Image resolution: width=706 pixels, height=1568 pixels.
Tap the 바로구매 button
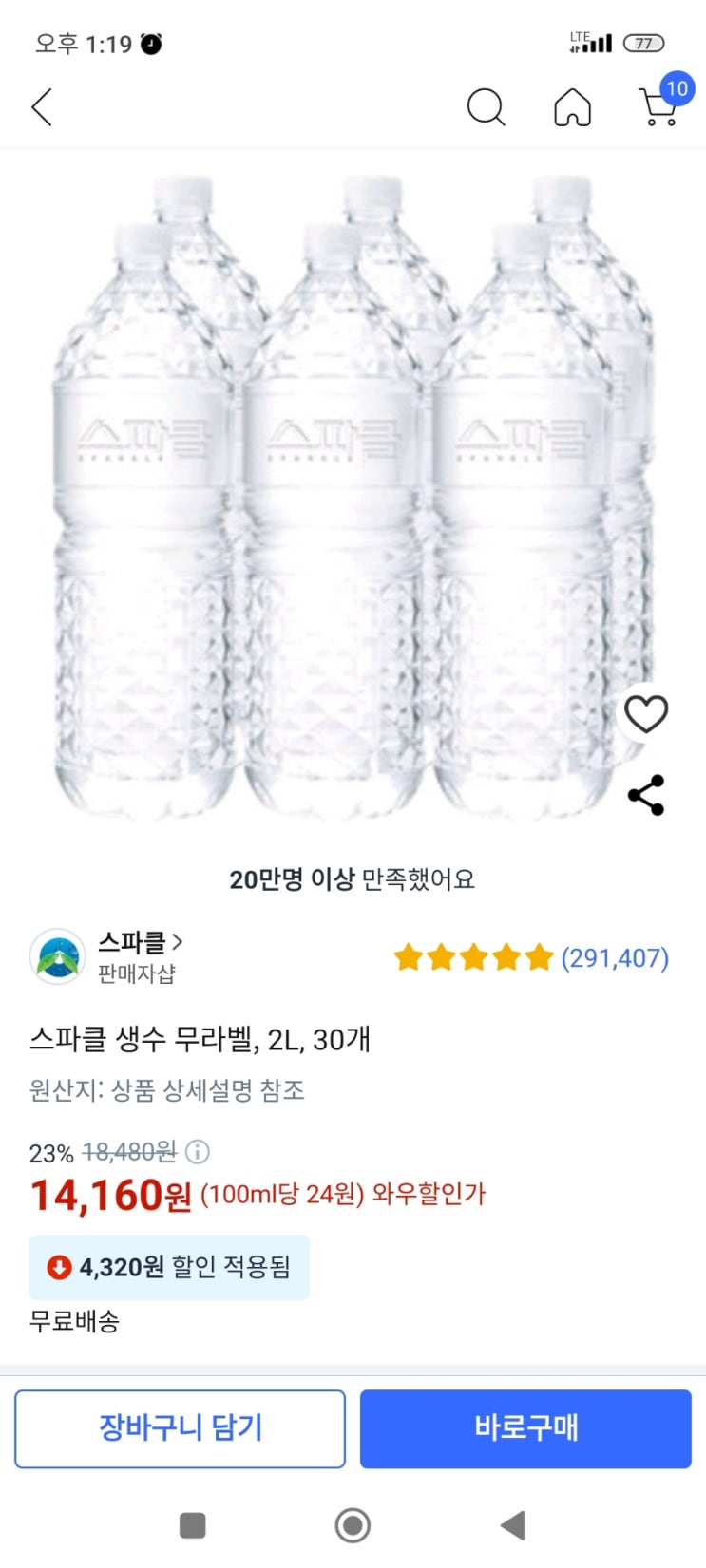[525, 1428]
